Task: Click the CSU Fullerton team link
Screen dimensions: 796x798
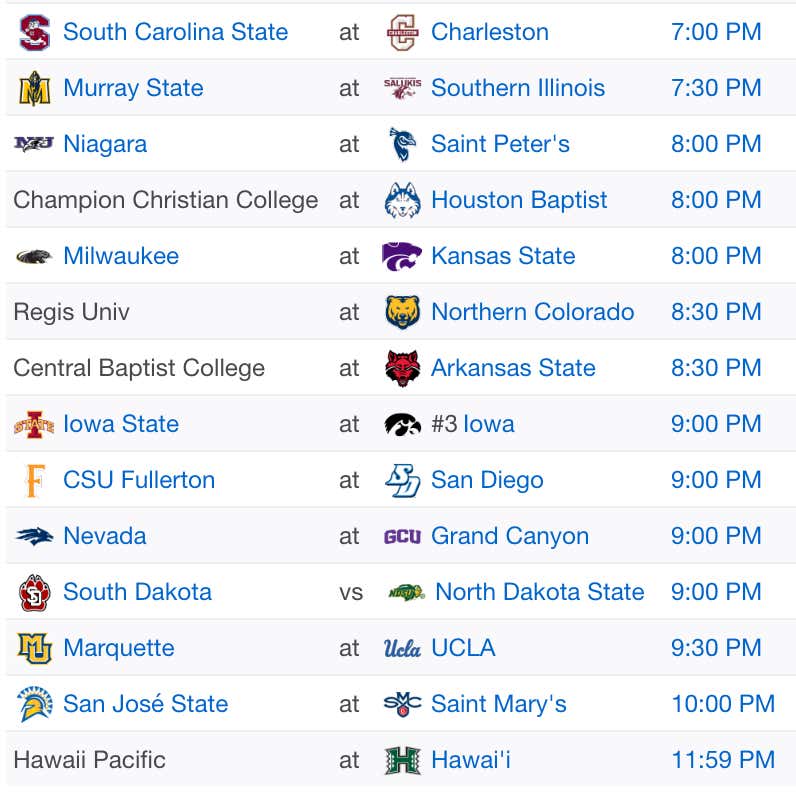Action: (139, 480)
